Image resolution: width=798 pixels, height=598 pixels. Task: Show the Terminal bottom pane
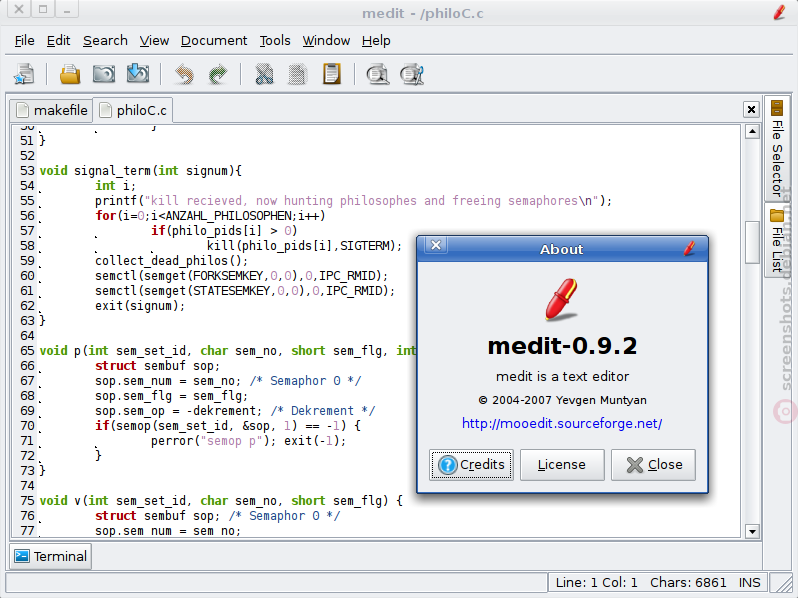(x=50, y=556)
